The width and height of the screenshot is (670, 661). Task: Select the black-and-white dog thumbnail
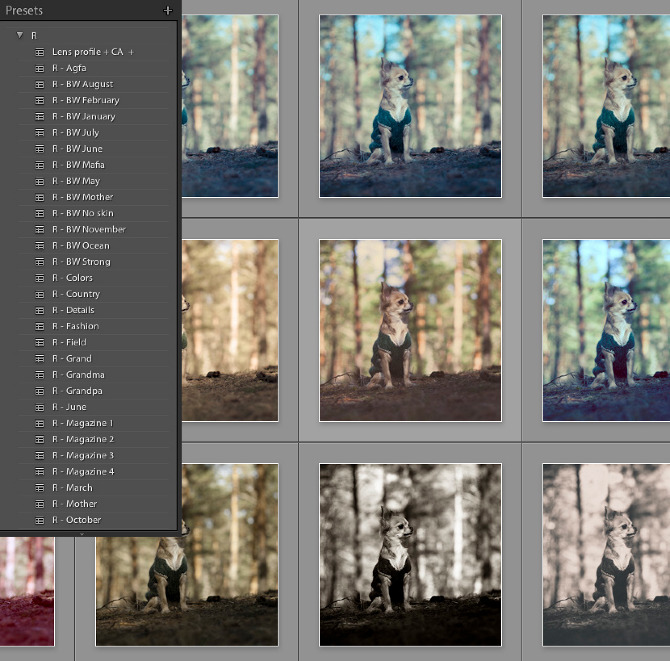click(411, 555)
